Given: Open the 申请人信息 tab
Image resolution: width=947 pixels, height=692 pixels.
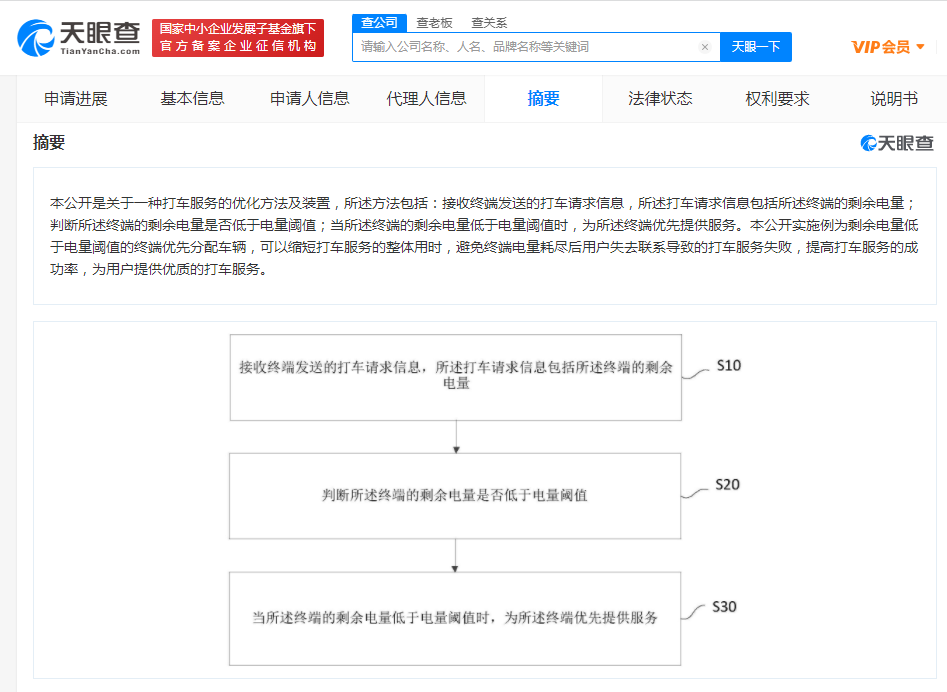Looking at the screenshot, I should tap(309, 99).
